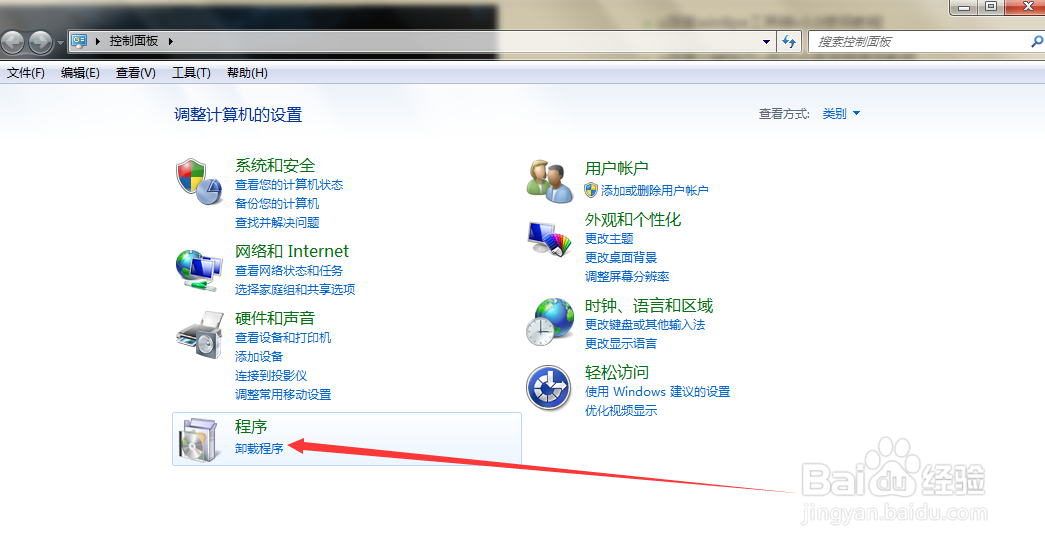
Task: Click 备份您的计算机 link
Action: (x=277, y=203)
